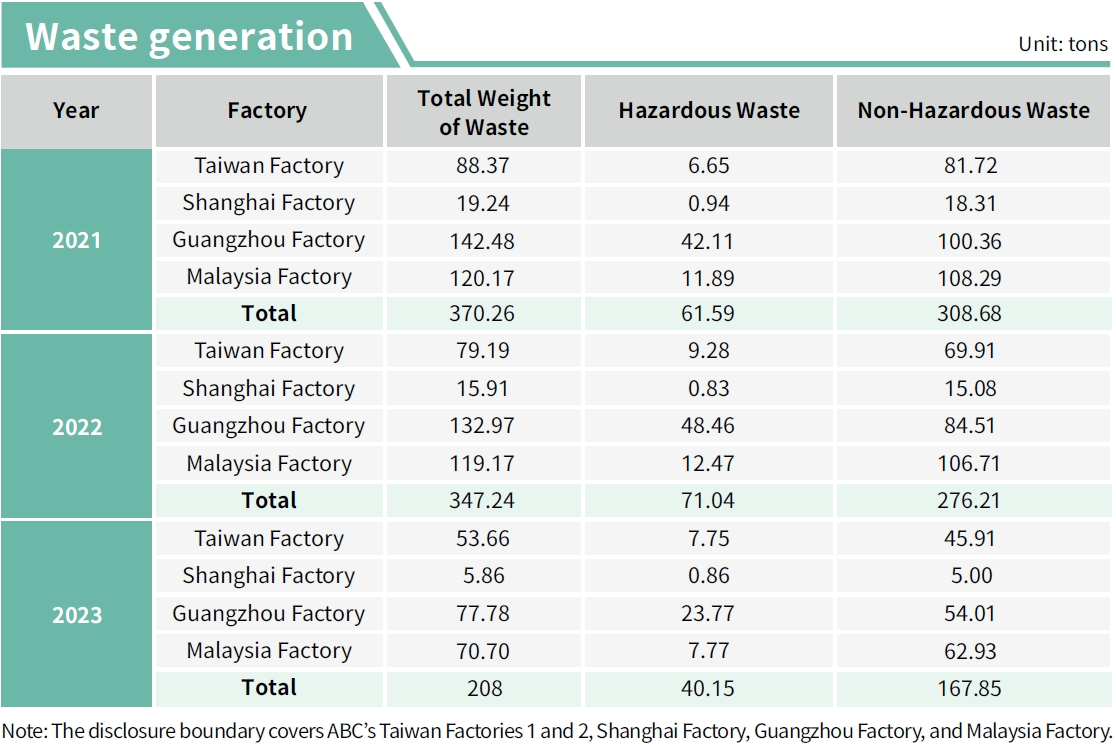The image size is (1116, 745).
Task: Click the 370.26 total for 2021
Action: tap(484, 314)
